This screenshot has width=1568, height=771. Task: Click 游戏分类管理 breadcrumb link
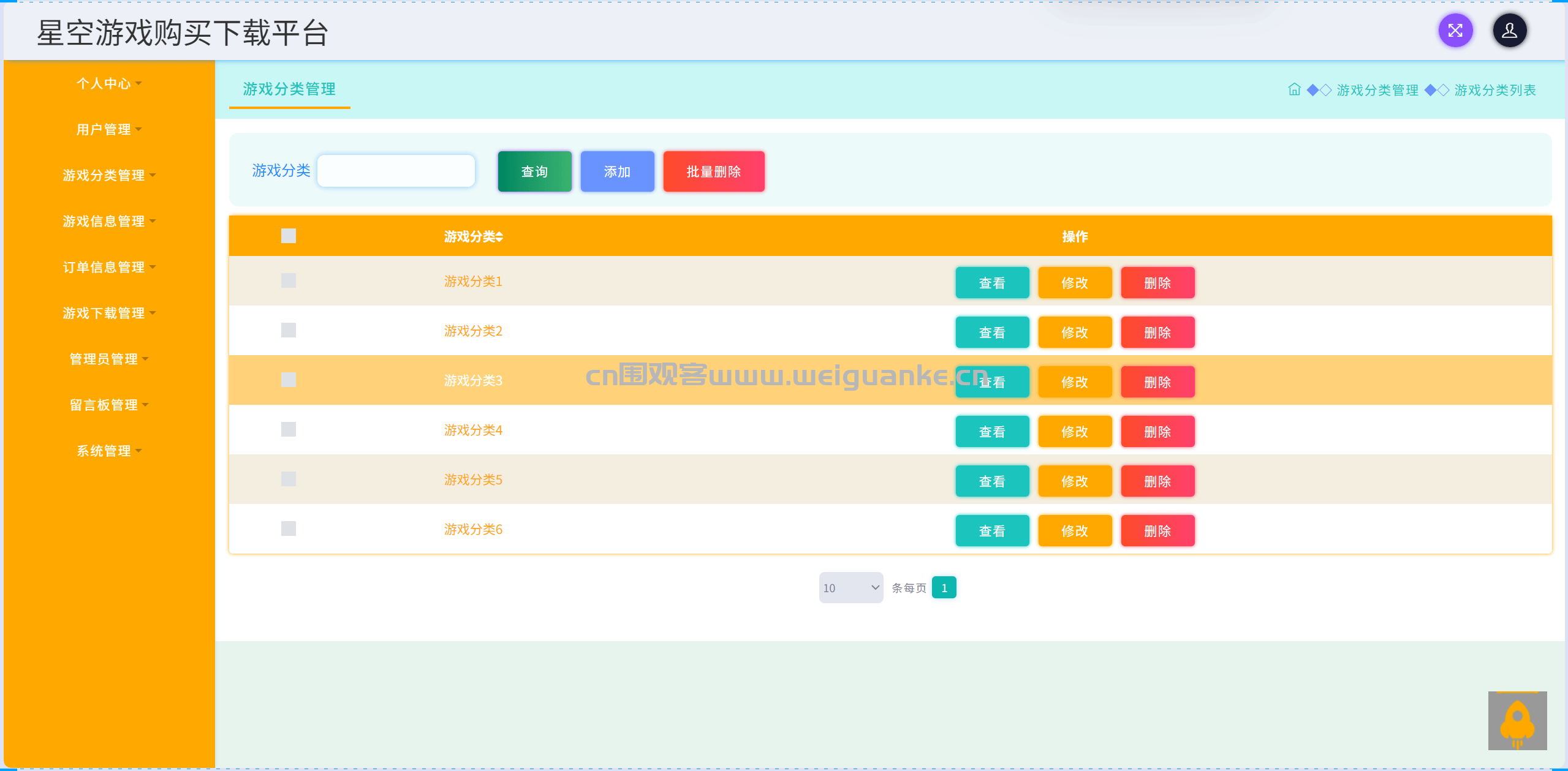(x=1377, y=90)
